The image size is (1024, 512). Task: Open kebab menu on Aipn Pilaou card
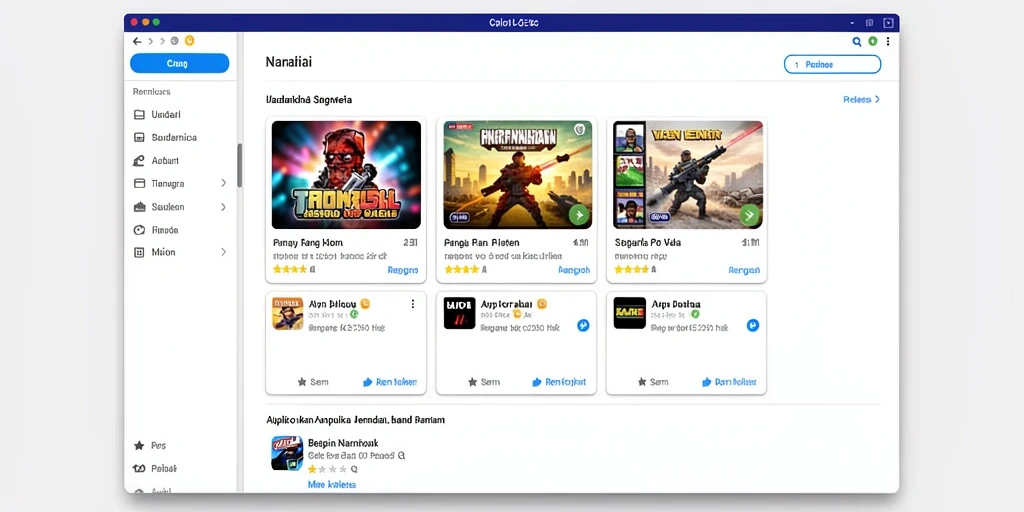(413, 304)
